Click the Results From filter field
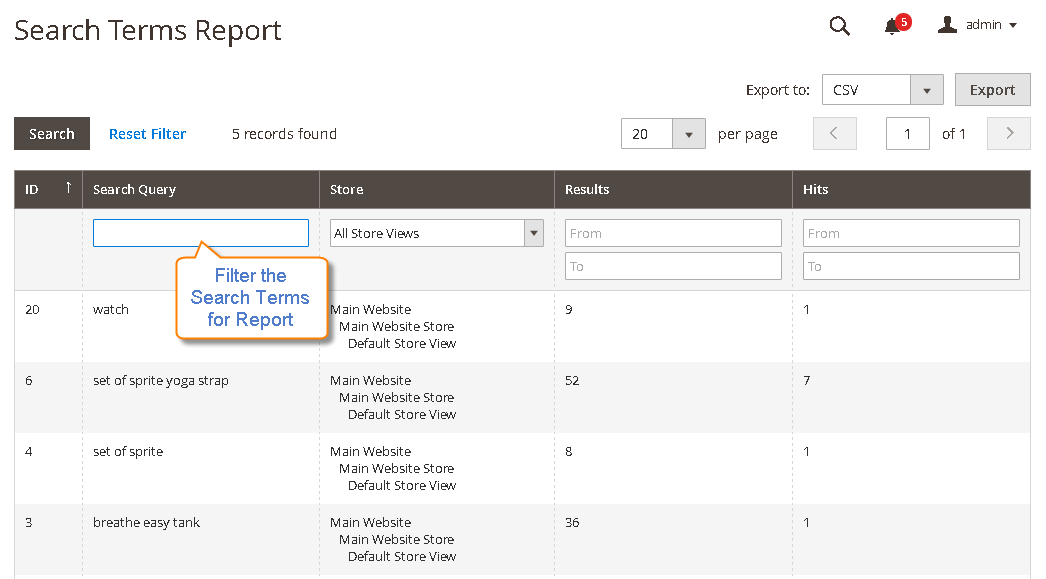This screenshot has width=1046, height=579. tap(673, 232)
